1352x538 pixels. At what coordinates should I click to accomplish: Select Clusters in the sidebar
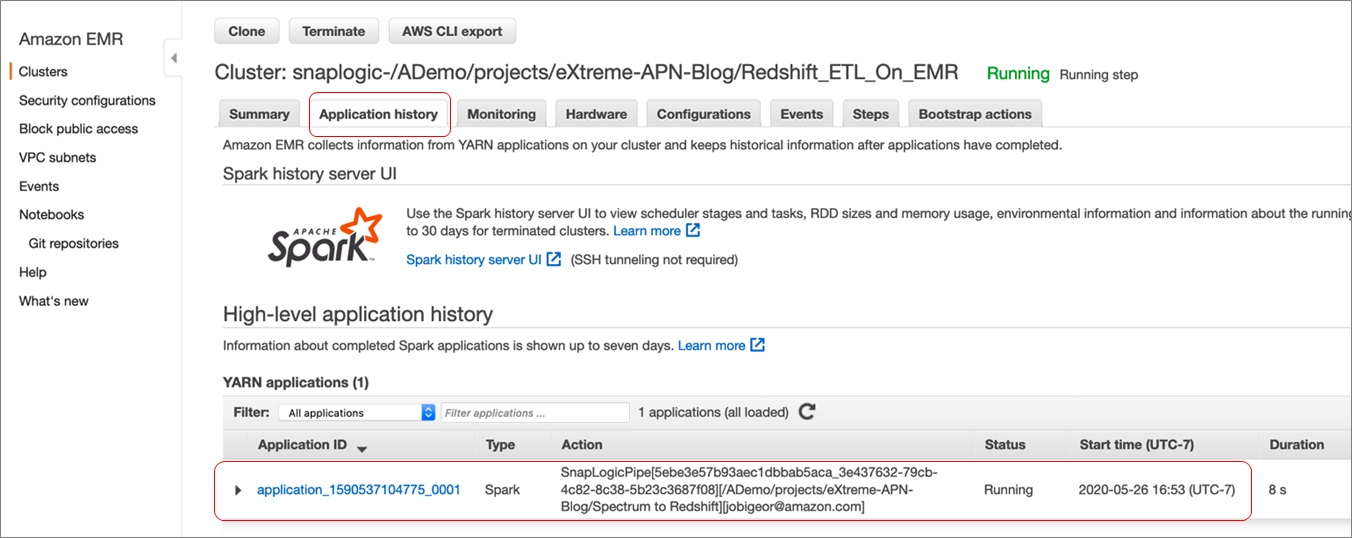point(43,72)
